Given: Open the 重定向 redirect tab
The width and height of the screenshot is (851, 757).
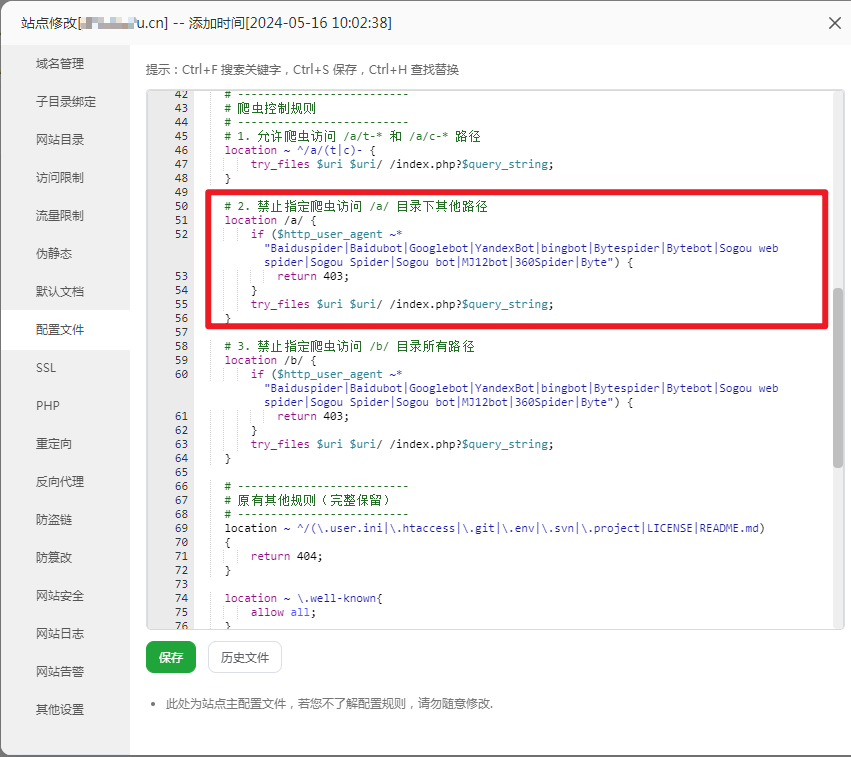Looking at the screenshot, I should (54, 444).
